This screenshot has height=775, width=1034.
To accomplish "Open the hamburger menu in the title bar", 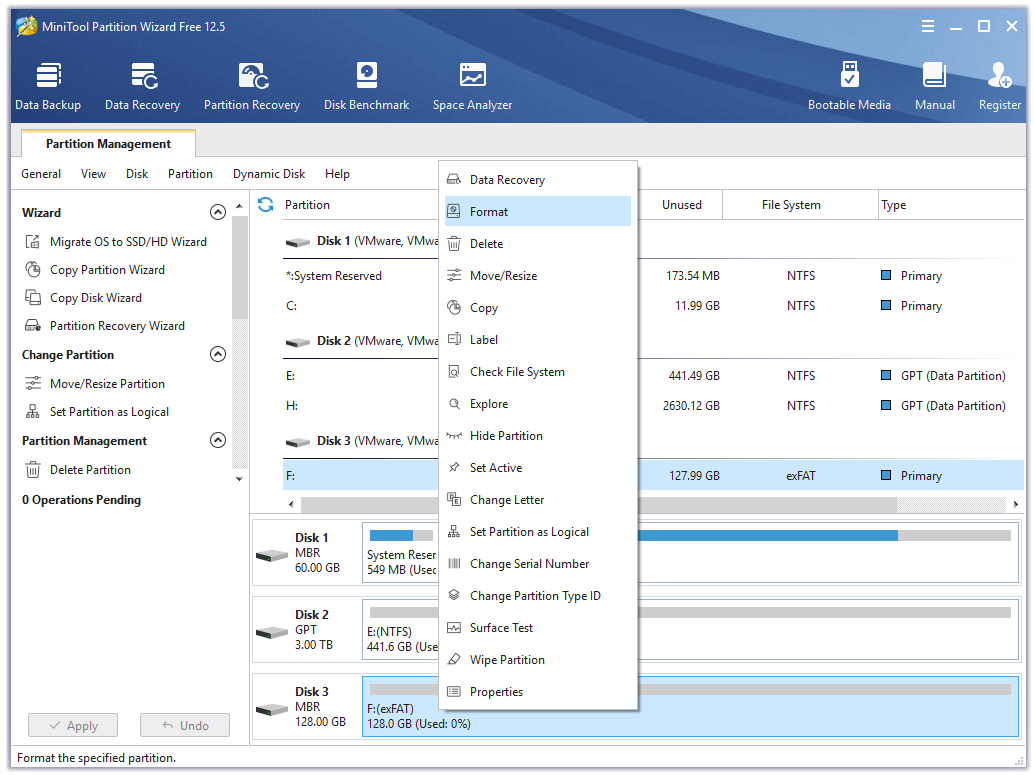I will click(x=928, y=26).
